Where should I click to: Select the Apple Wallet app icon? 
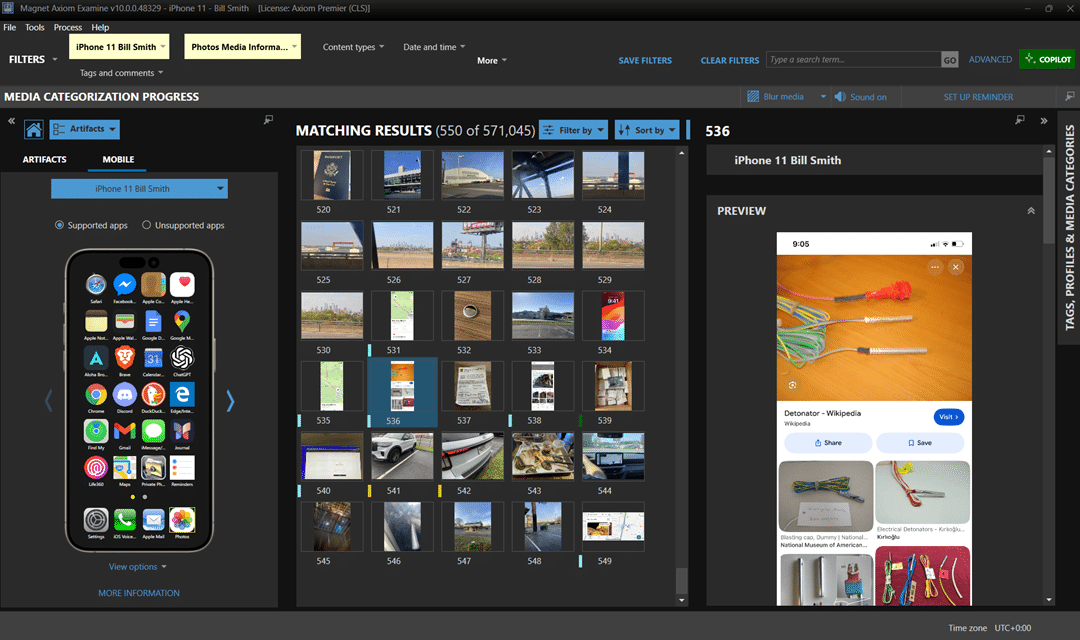pyautogui.click(x=125, y=321)
